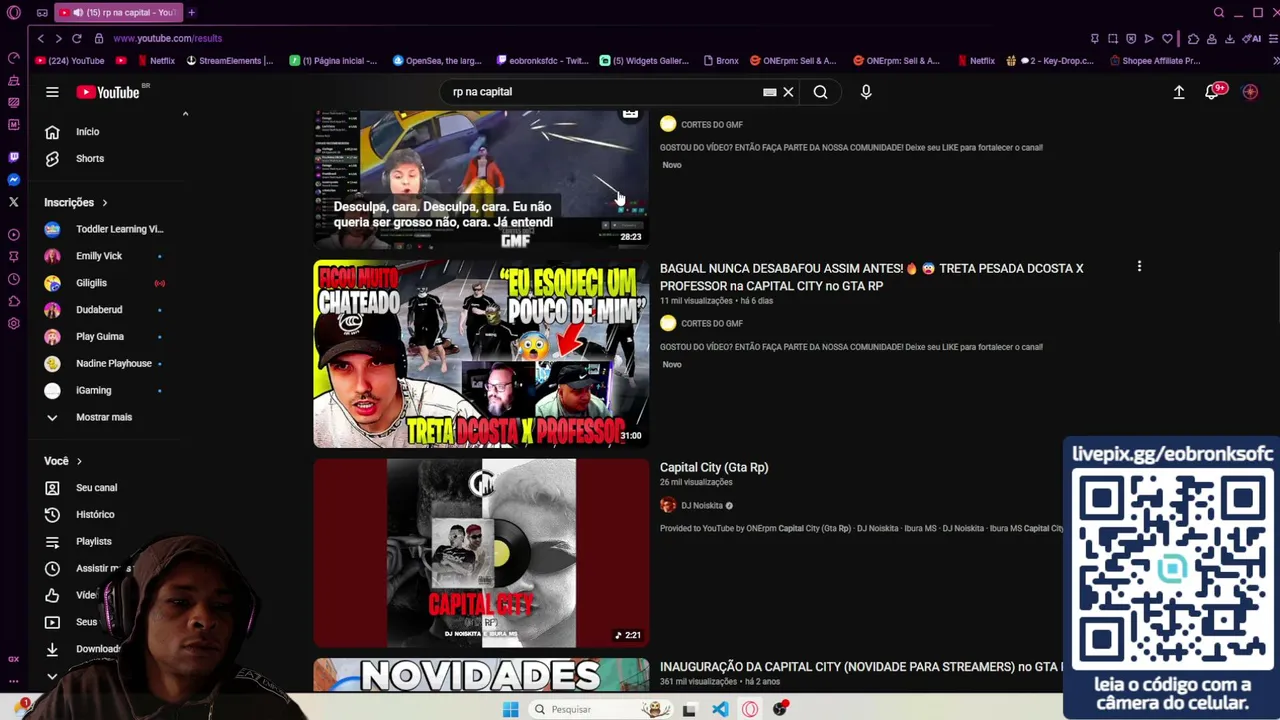Open X in the Opera sidebar
The width and height of the screenshot is (1280, 720).
[x=14, y=202]
